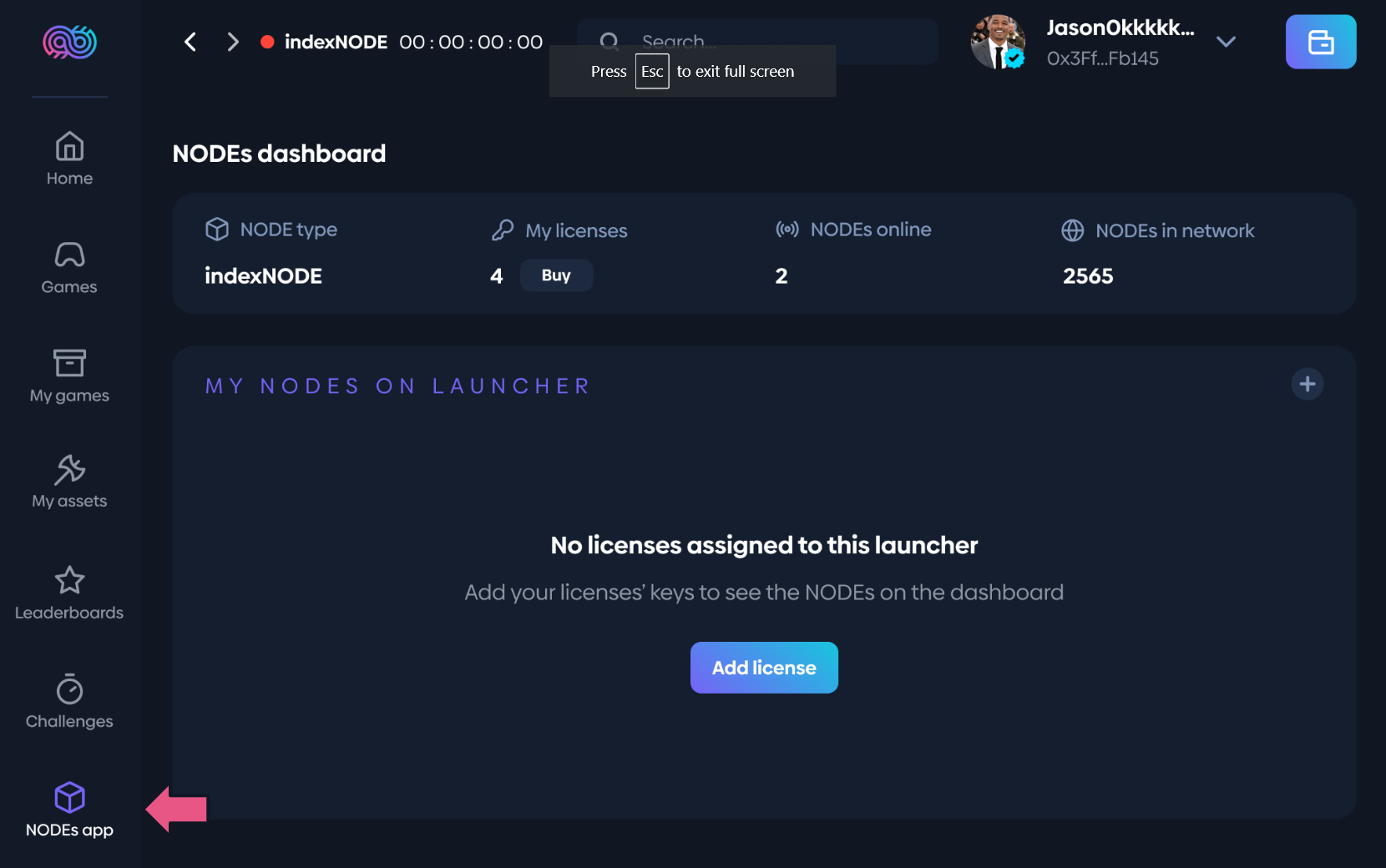1386x868 pixels.
Task: Select the NODEs app sidebar item
Action: [x=69, y=810]
